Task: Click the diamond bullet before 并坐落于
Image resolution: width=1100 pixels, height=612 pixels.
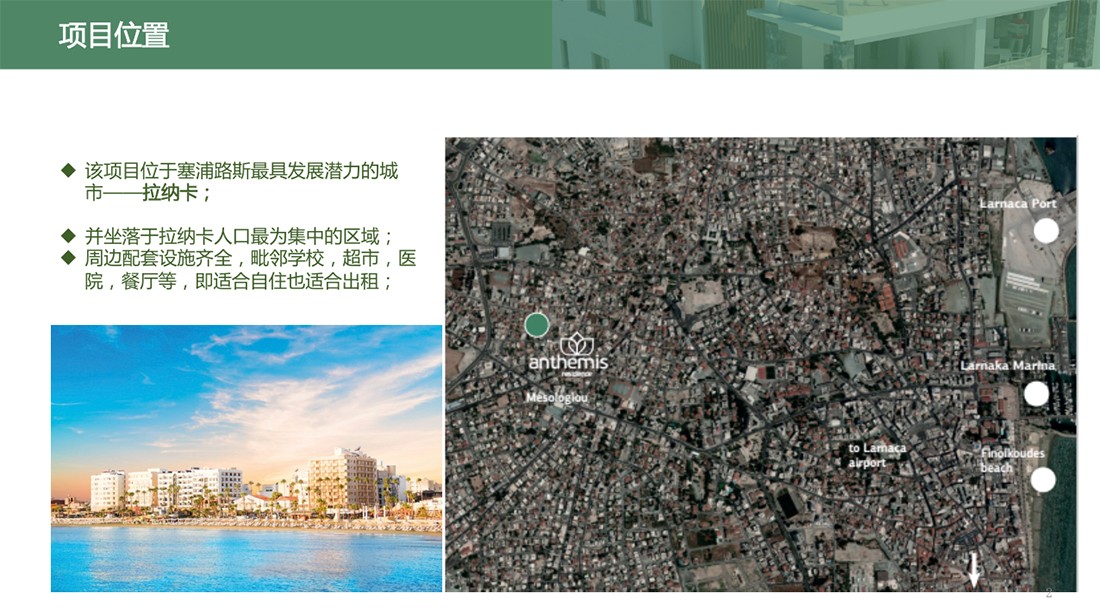Action: click(68, 236)
